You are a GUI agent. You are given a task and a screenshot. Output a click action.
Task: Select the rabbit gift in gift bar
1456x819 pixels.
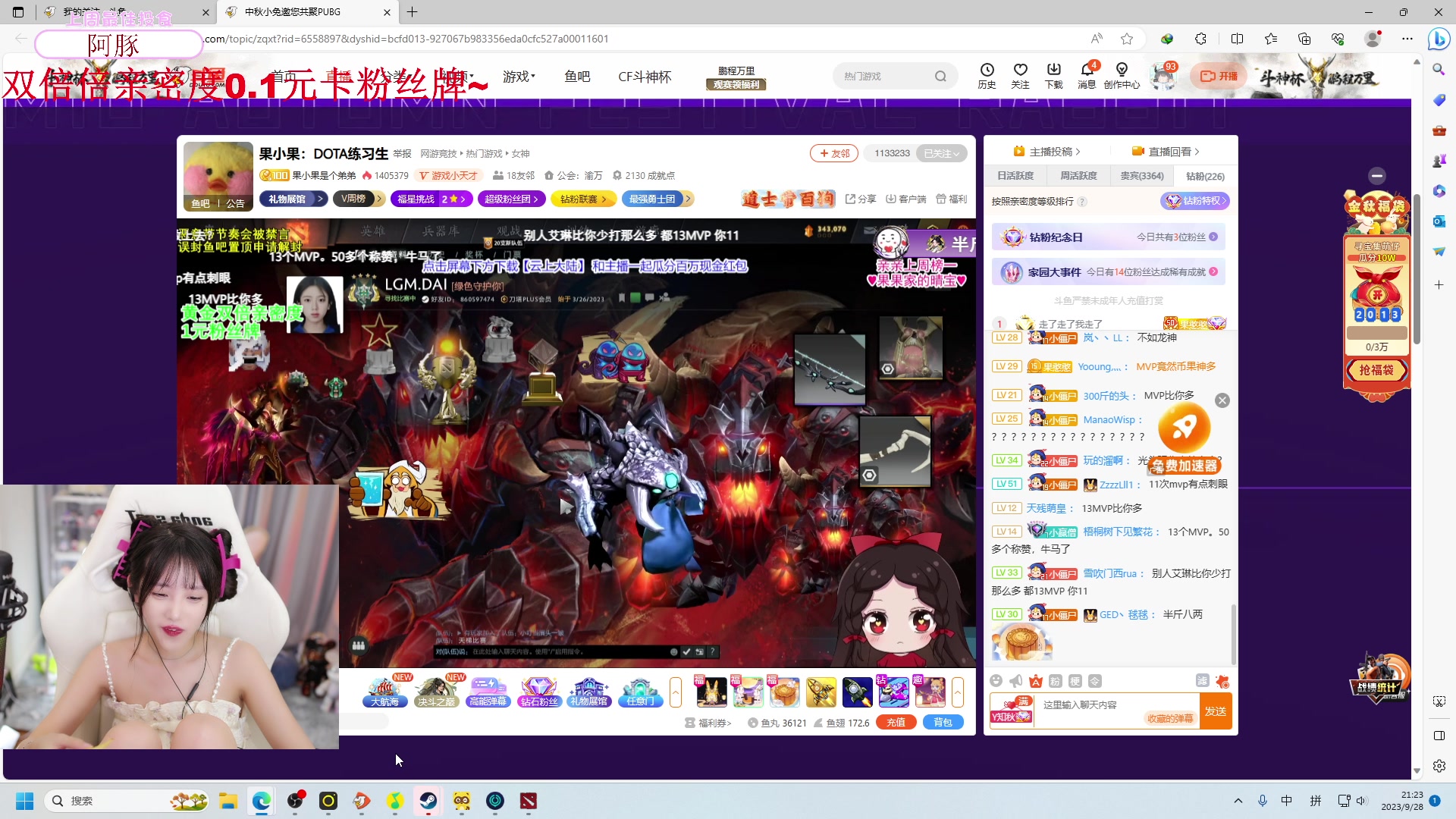click(711, 692)
